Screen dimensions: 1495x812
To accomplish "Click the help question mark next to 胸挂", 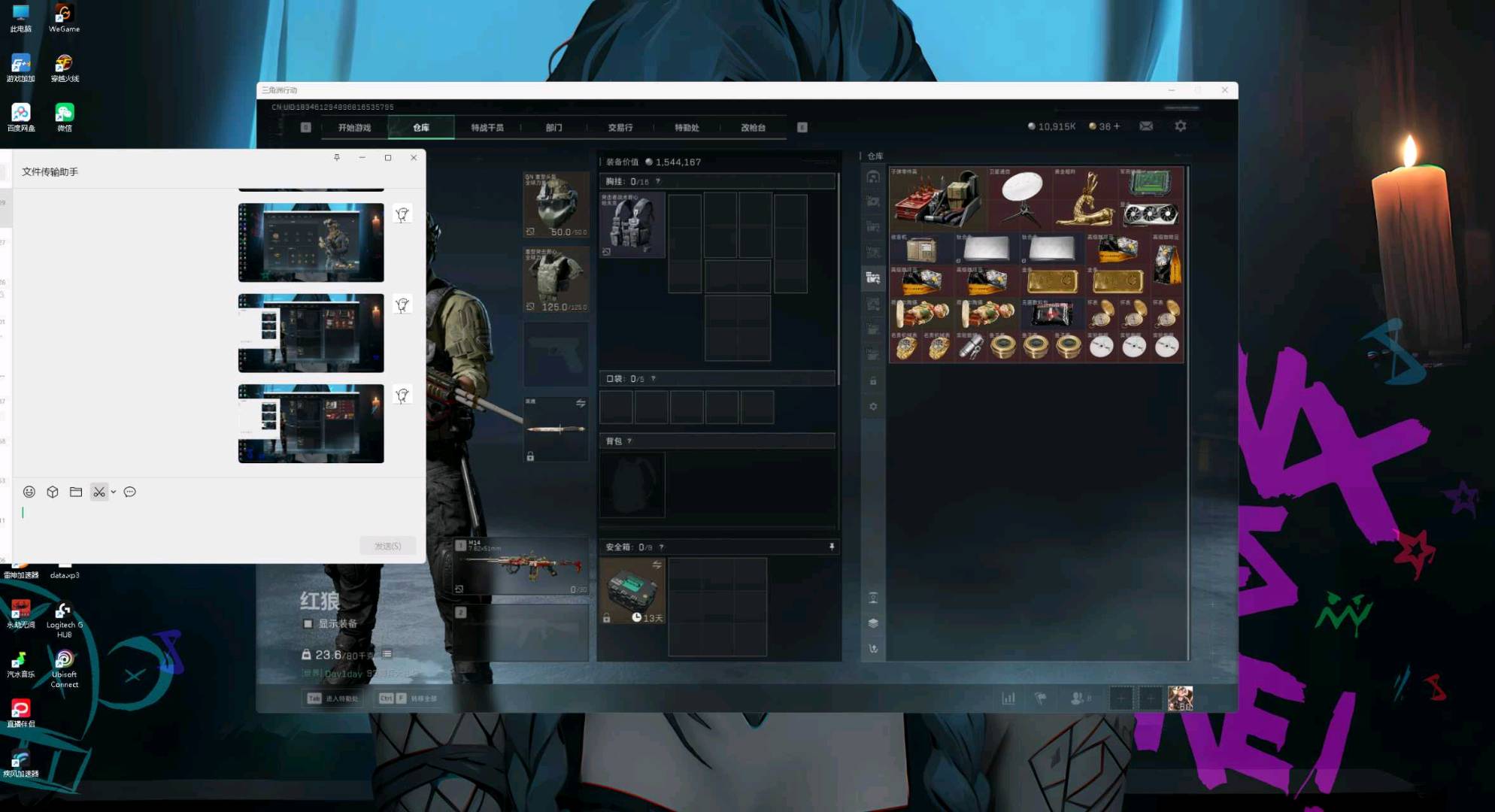I will (658, 181).
